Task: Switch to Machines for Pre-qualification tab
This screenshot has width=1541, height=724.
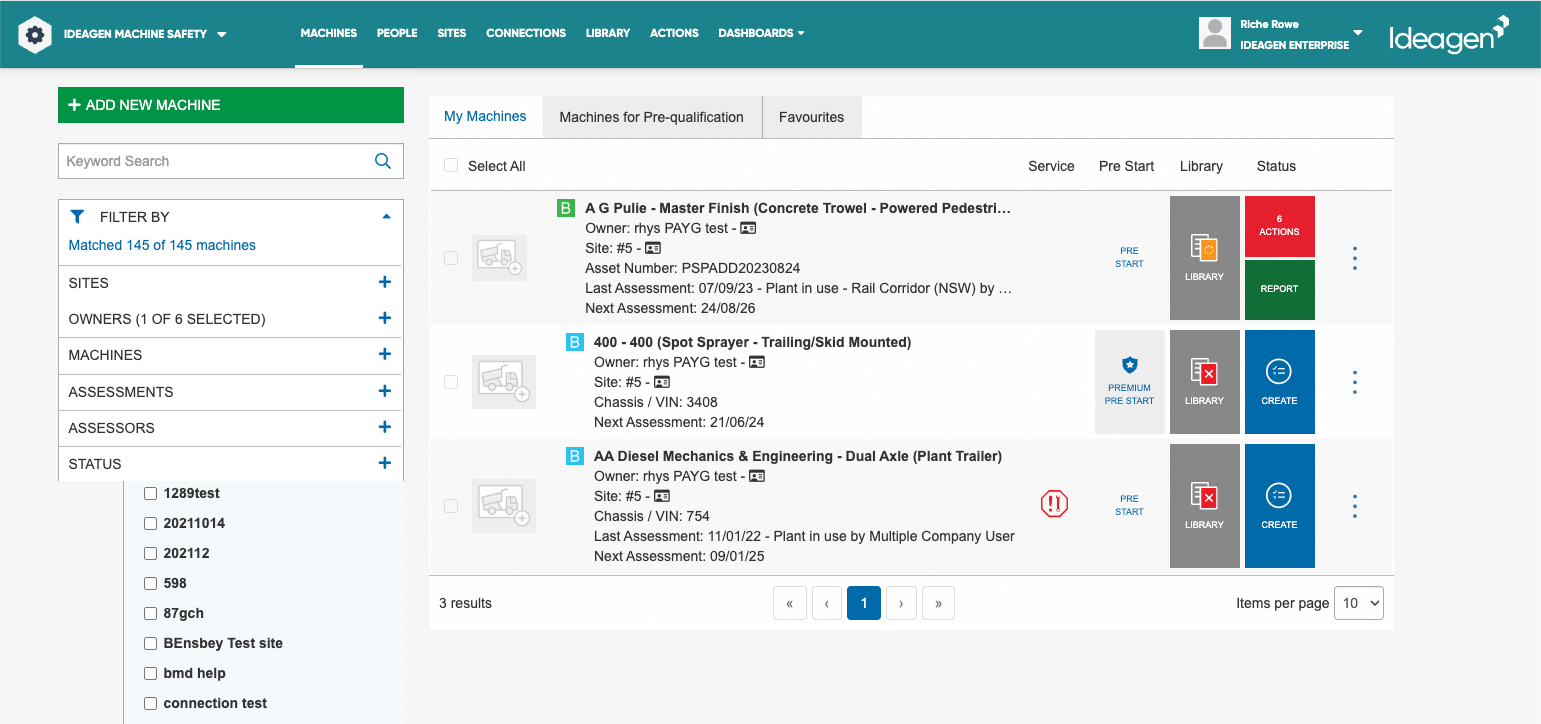Action: point(651,117)
